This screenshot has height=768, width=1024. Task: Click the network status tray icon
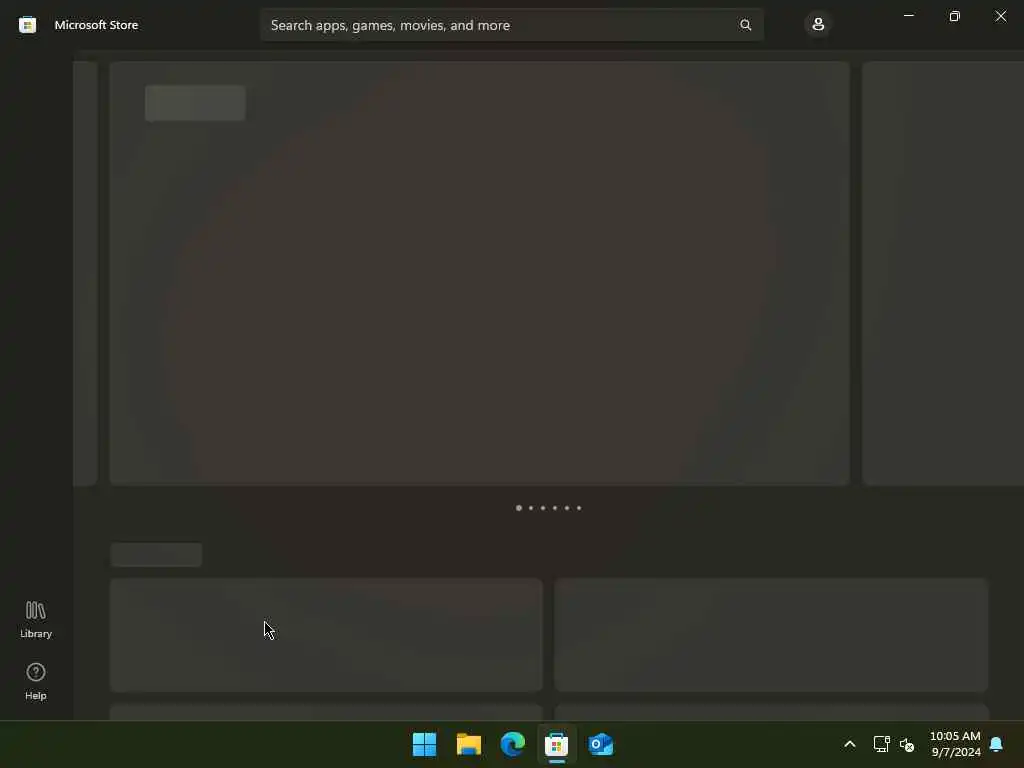pyautogui.click(x=882, y=744)
